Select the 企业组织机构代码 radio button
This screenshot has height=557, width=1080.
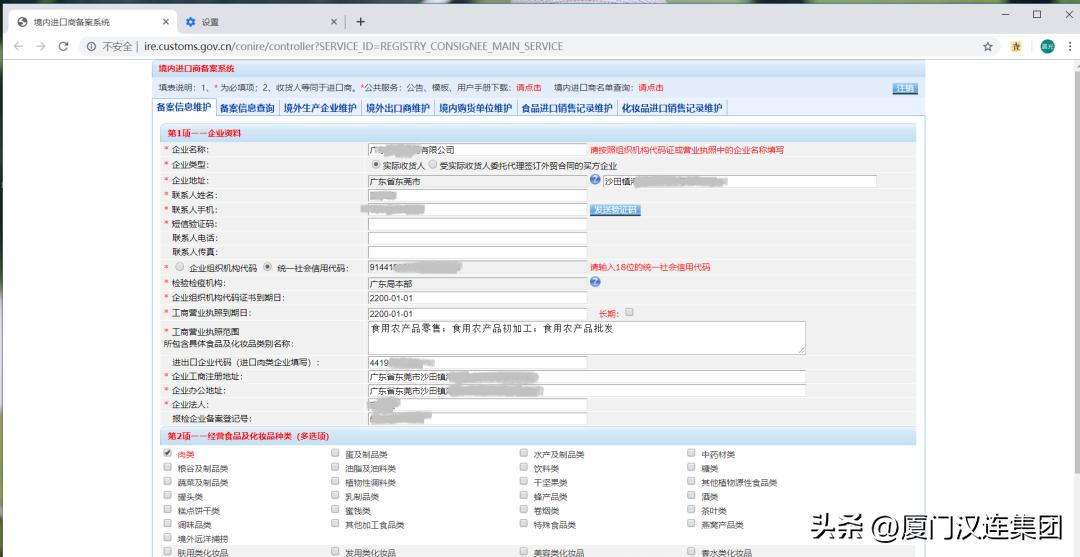tap(180, 267)
